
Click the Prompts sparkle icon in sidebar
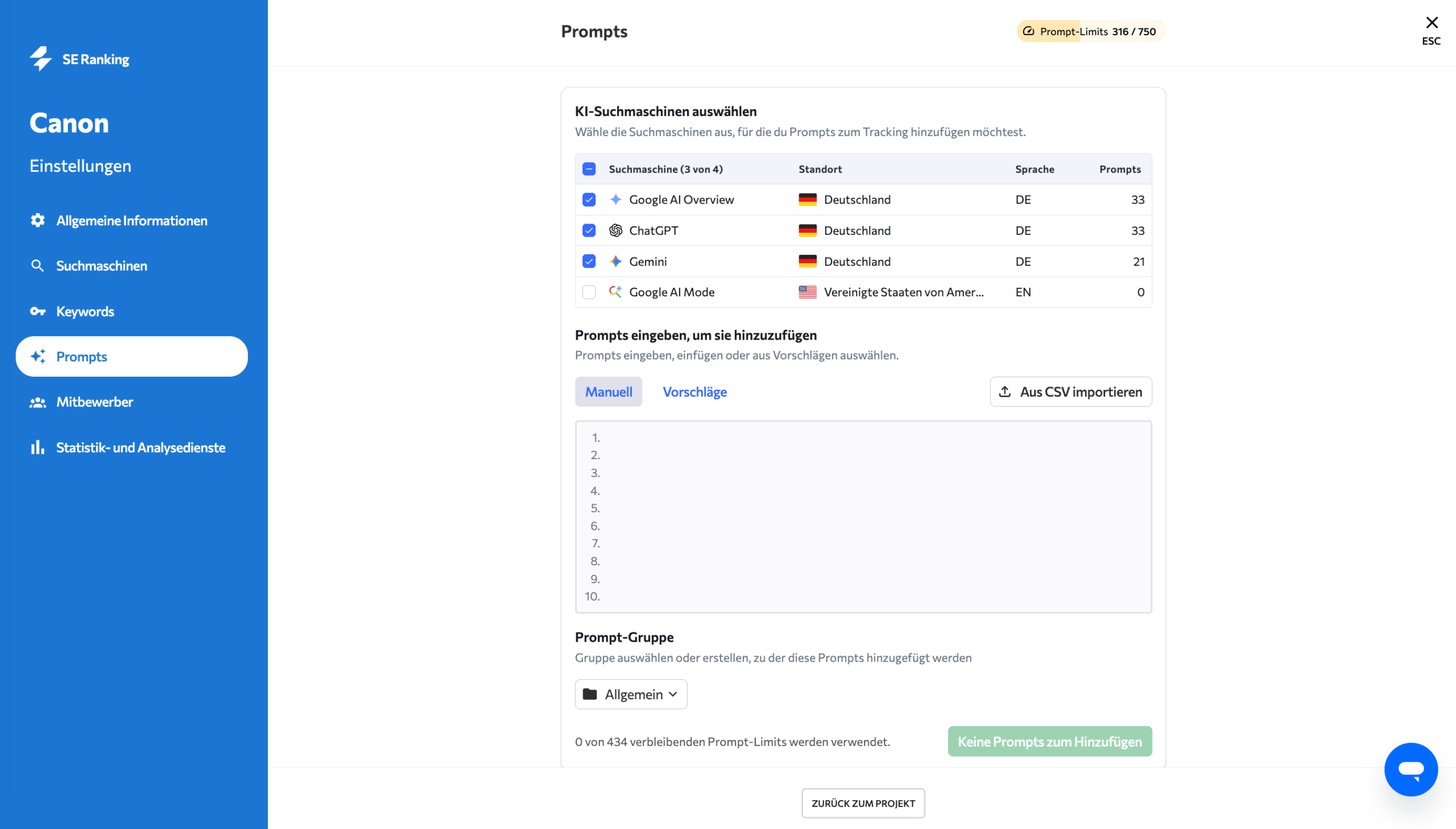point(38,356)
